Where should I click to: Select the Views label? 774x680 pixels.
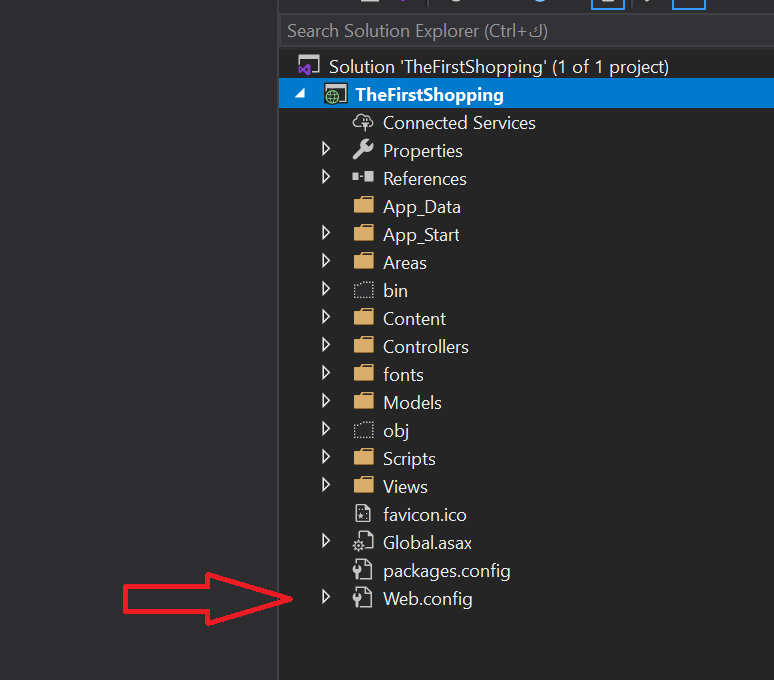[x=405, y=487]
